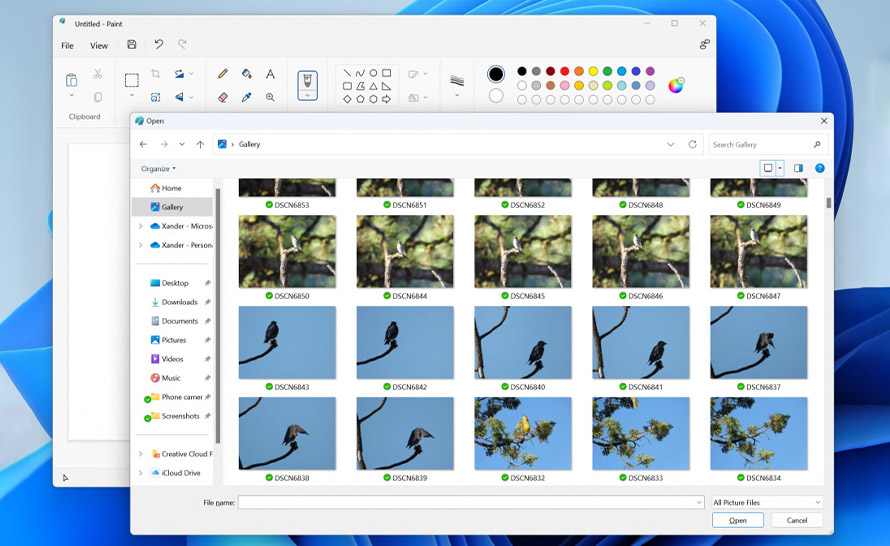Select the oval shape in Shapes gallery
The width and height of the screenshot is (890, 546).
click(x=373, y=73)
